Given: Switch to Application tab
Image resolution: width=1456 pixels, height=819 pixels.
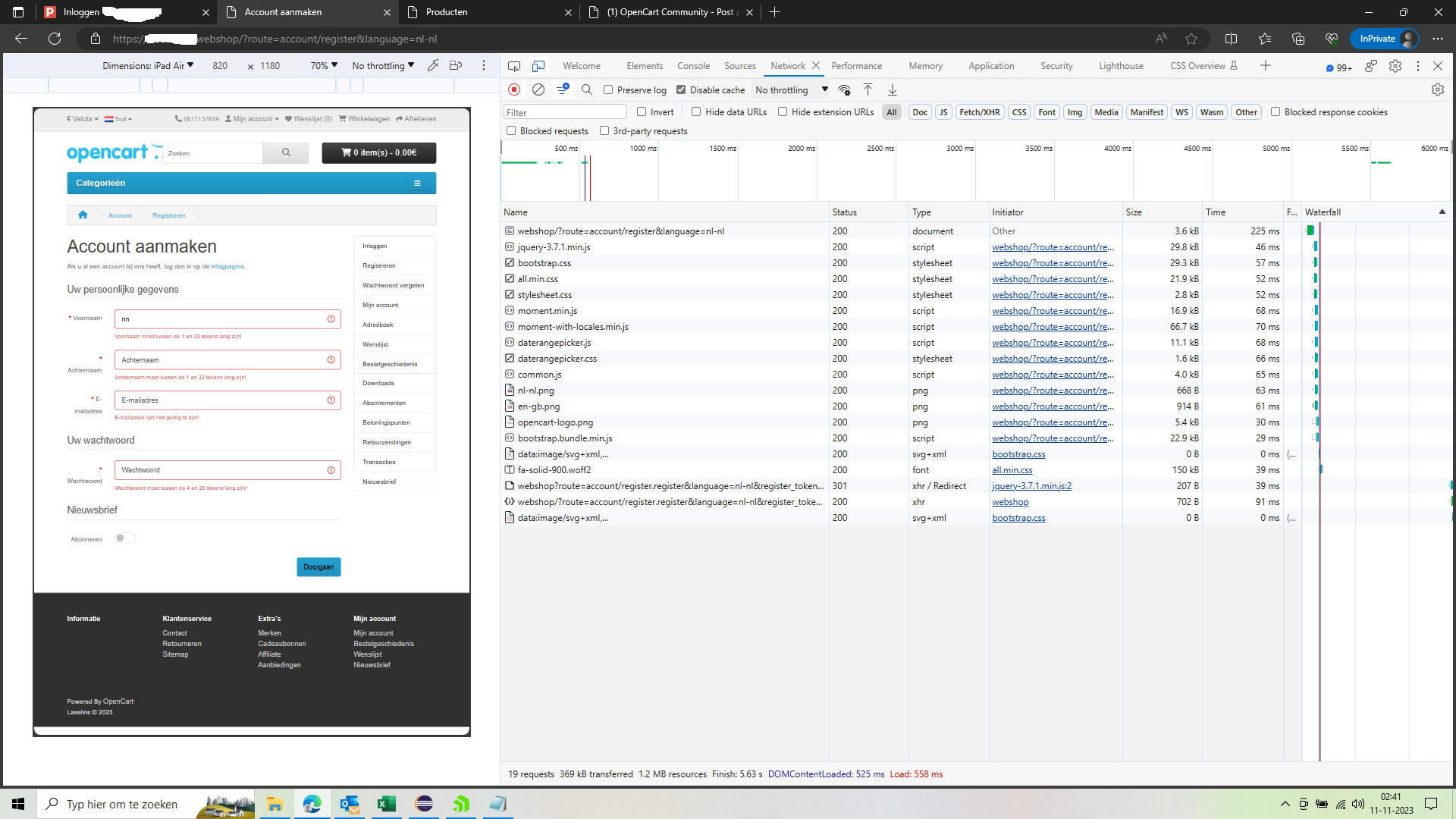Looking at the screenshot, I should (991, 66).
